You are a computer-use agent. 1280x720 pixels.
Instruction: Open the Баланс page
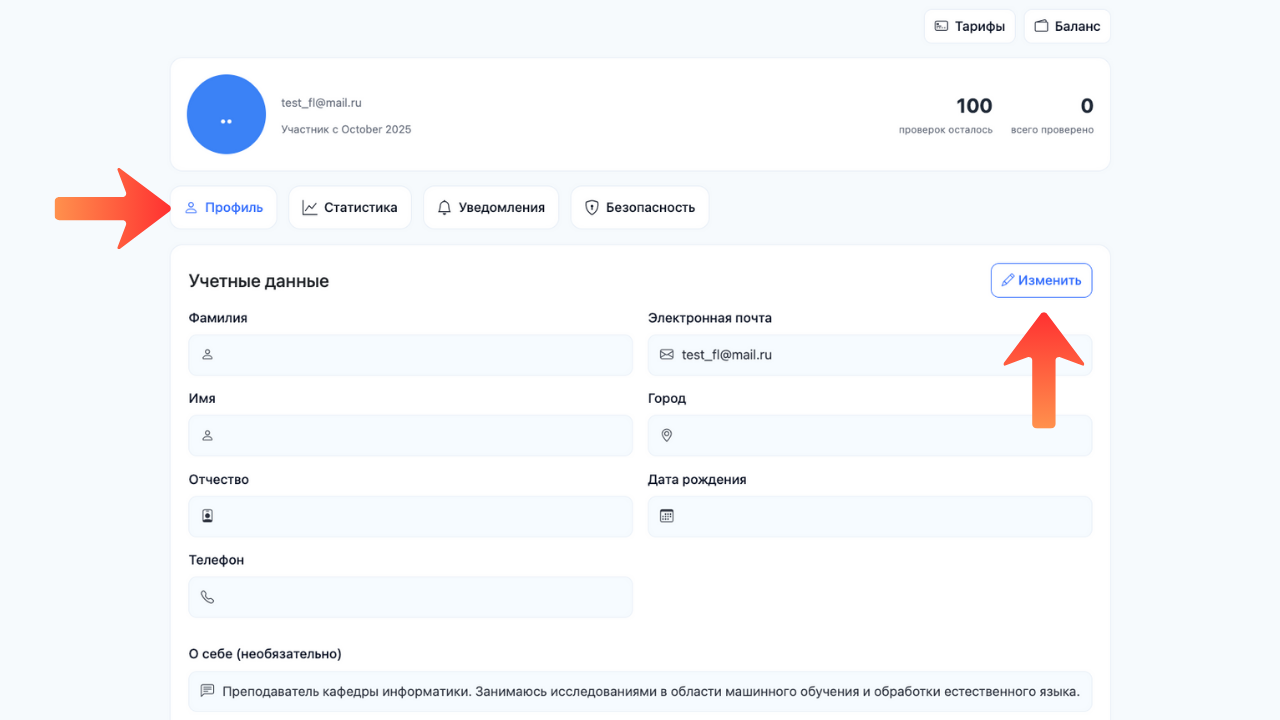click(x=1067, y=26)
